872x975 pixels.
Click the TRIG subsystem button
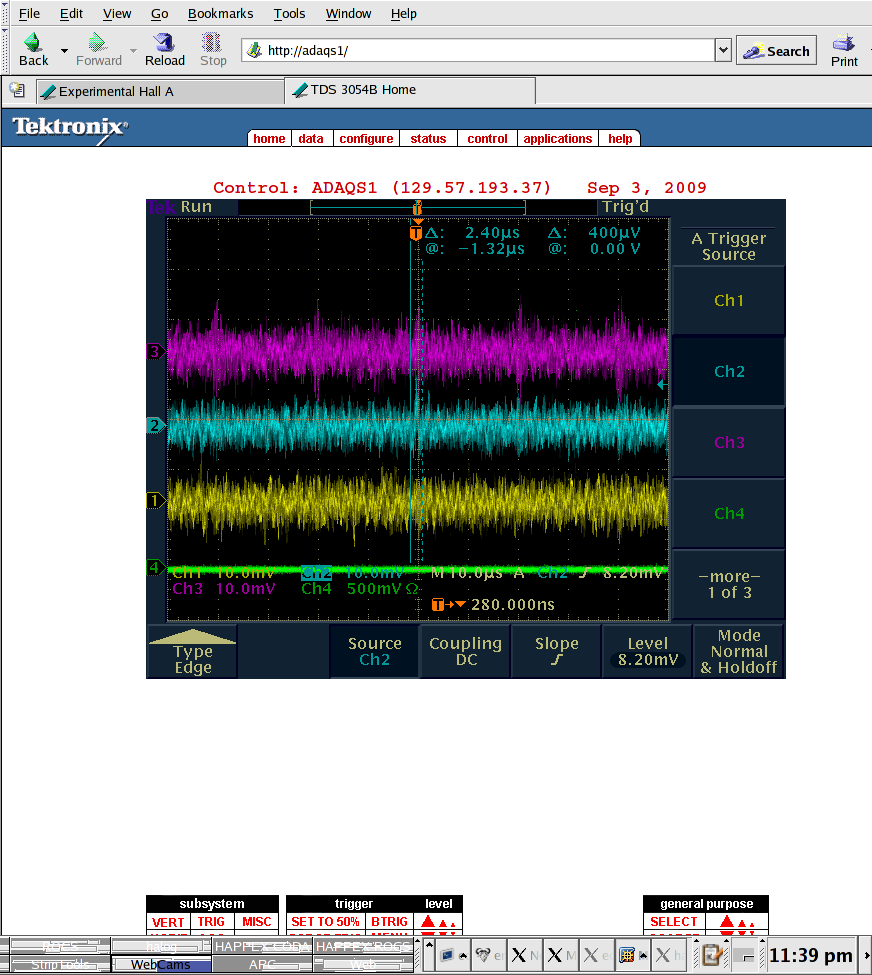tap(211, 922)
